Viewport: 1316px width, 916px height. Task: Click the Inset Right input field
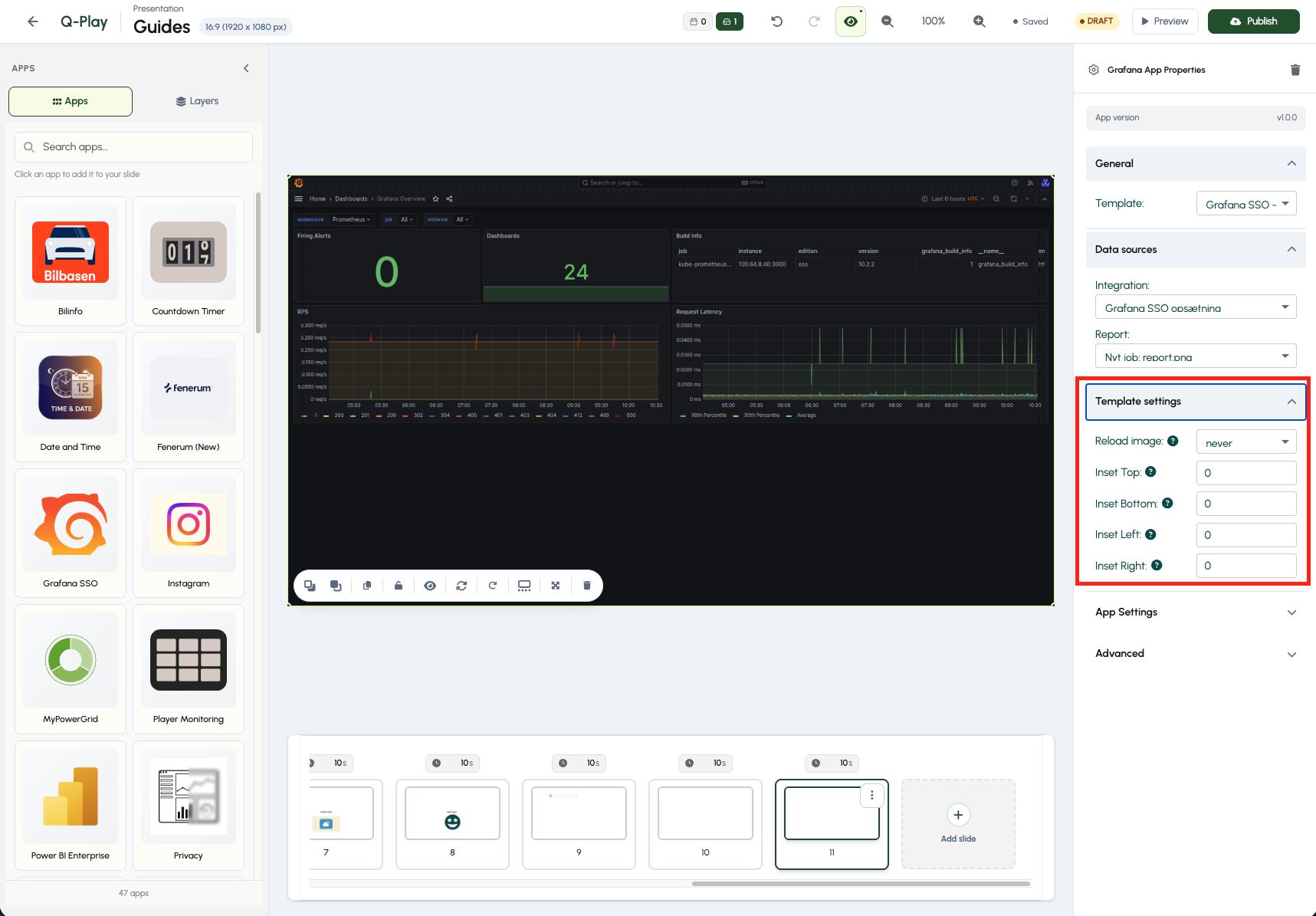(1246, 566)
